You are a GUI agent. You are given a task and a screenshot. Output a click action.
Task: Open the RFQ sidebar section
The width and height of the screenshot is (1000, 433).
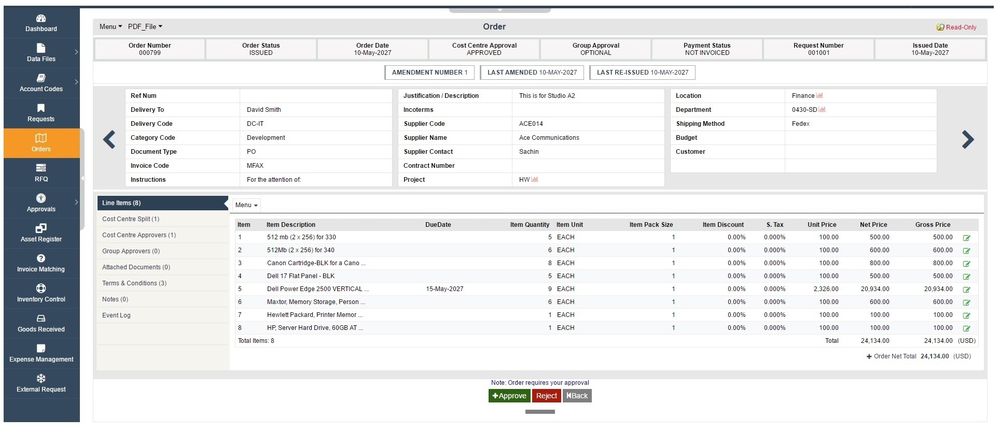[x=41, y=172]
